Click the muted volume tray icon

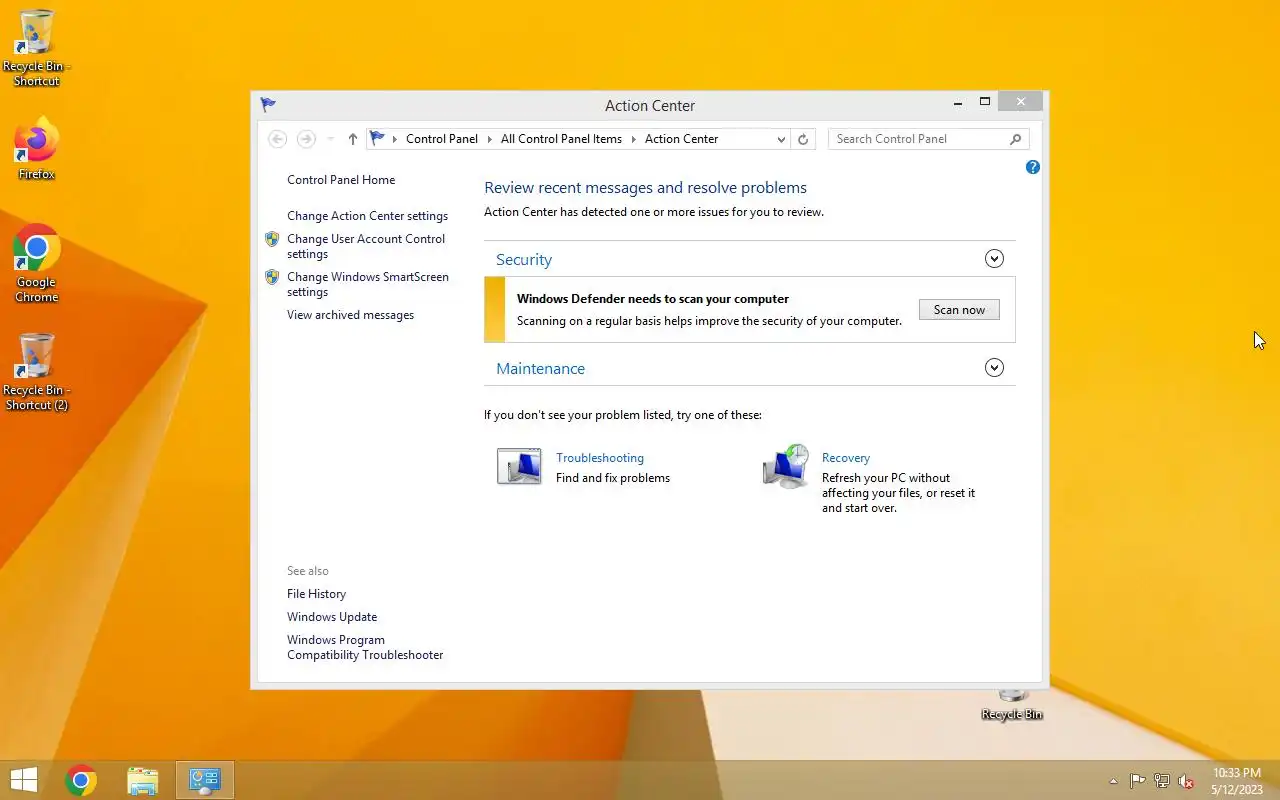[1186, 781]
